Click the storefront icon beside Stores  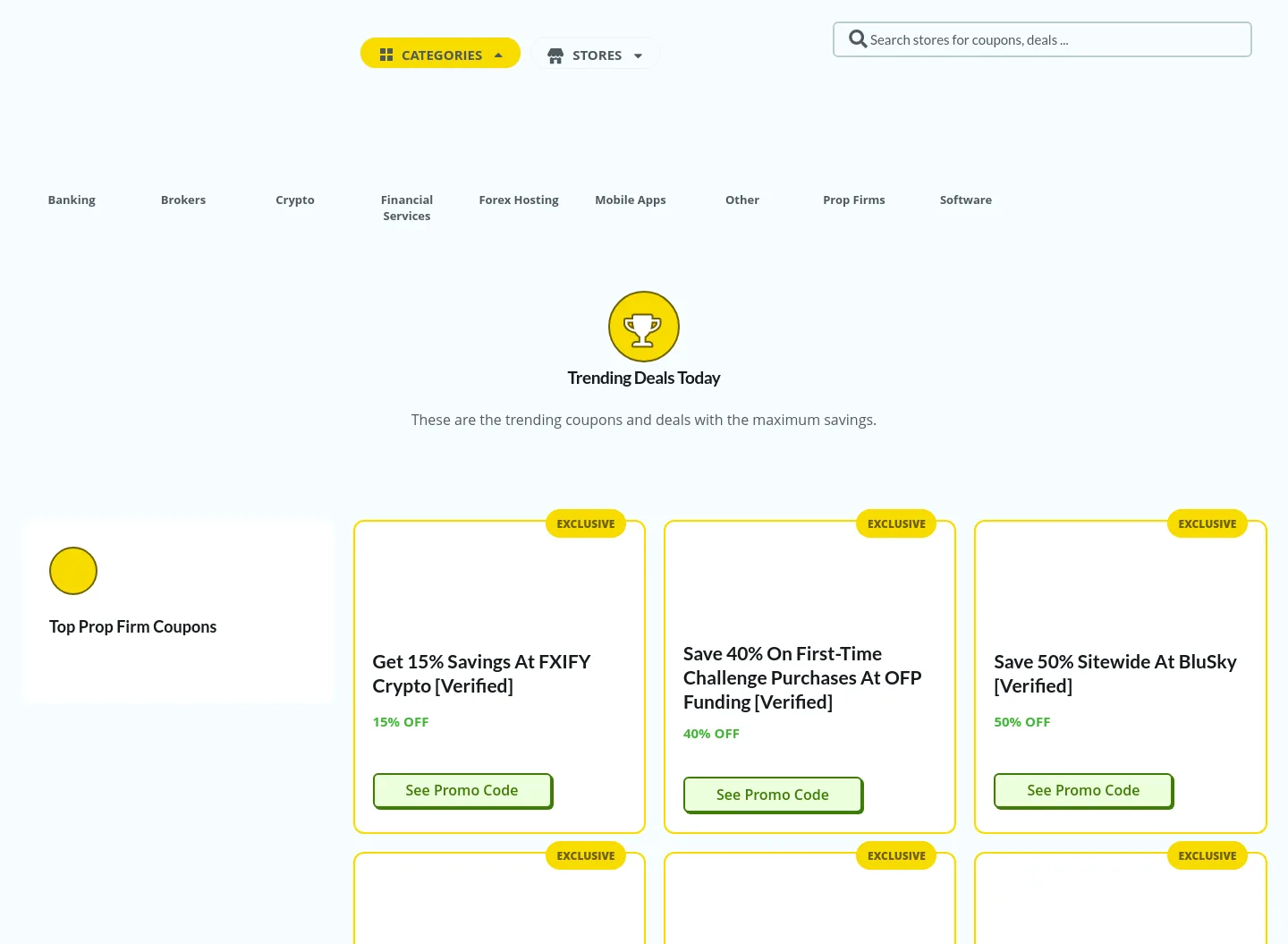pos(555,55)
